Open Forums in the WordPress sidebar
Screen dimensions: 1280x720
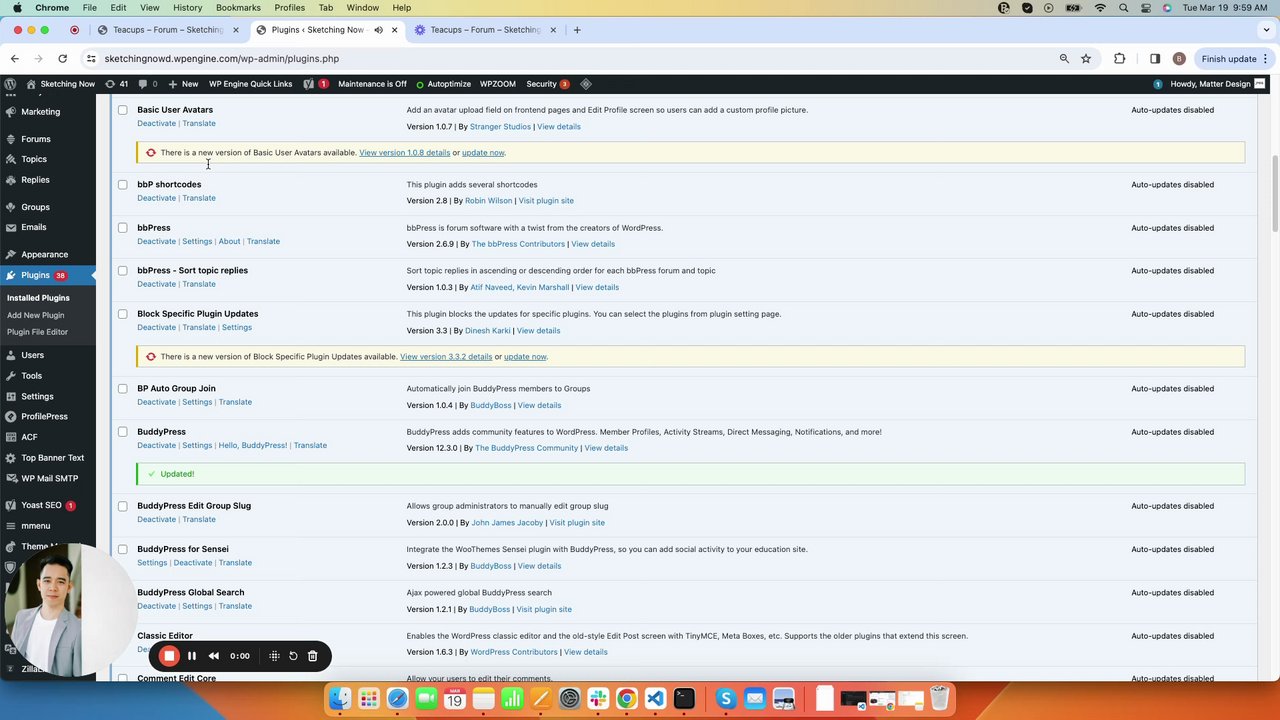click(36, 139)
